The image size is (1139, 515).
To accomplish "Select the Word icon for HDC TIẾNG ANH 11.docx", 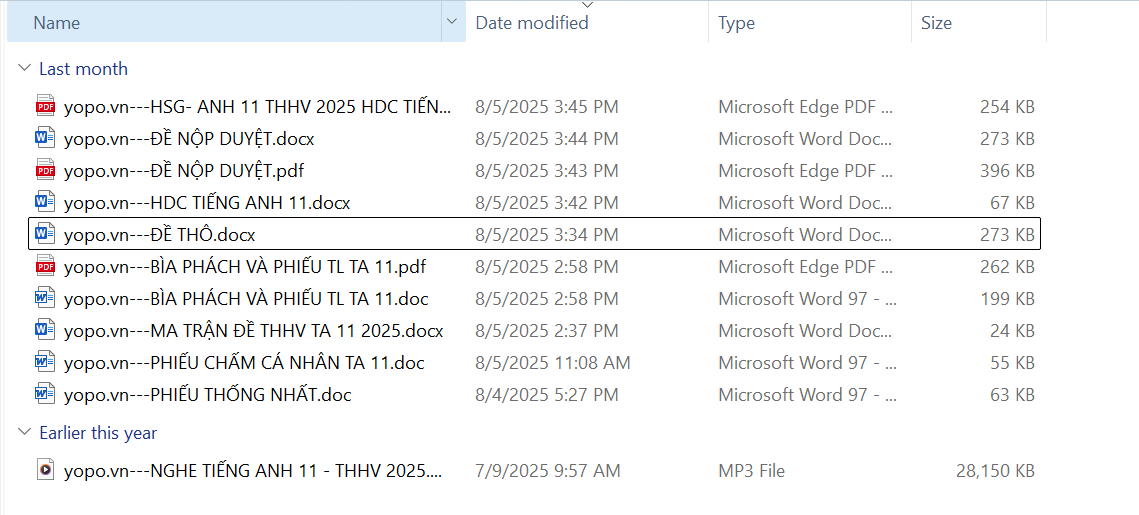I will pos(45,202).
